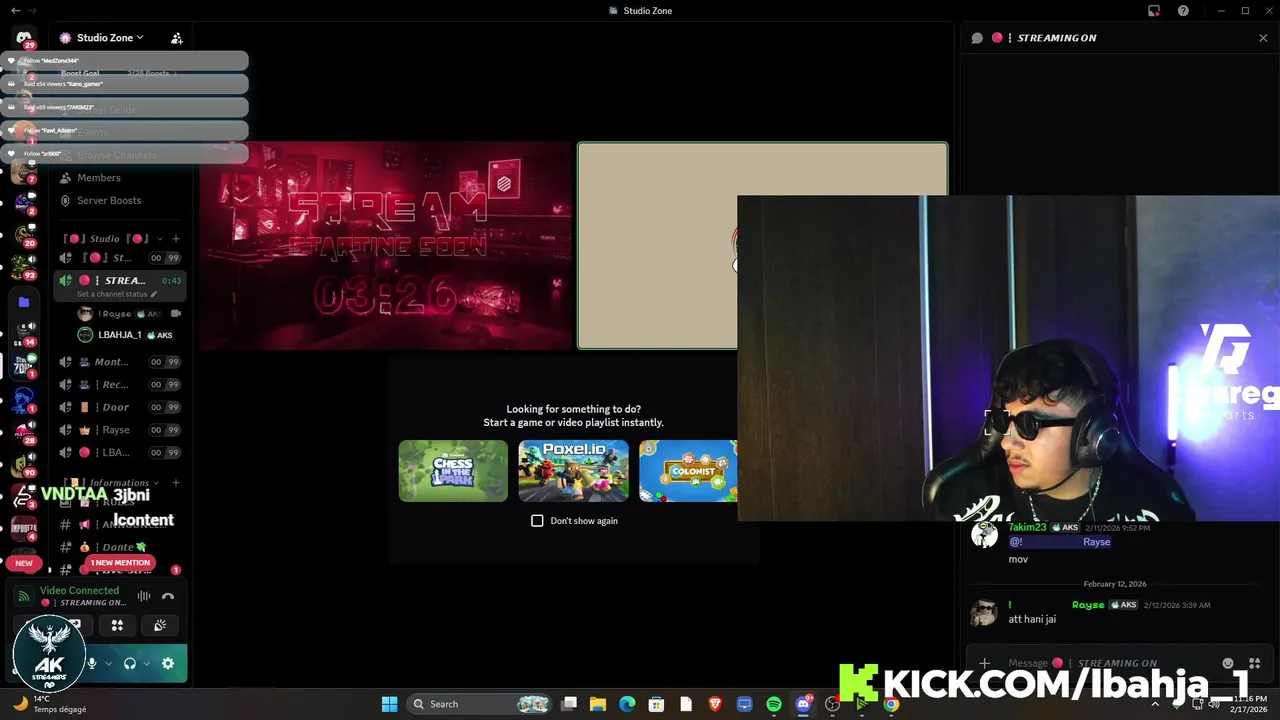The height and width of the screenshot is (720, 1280).
Task: Open Google Chrome from the taskbar
Action: point(891,704)
